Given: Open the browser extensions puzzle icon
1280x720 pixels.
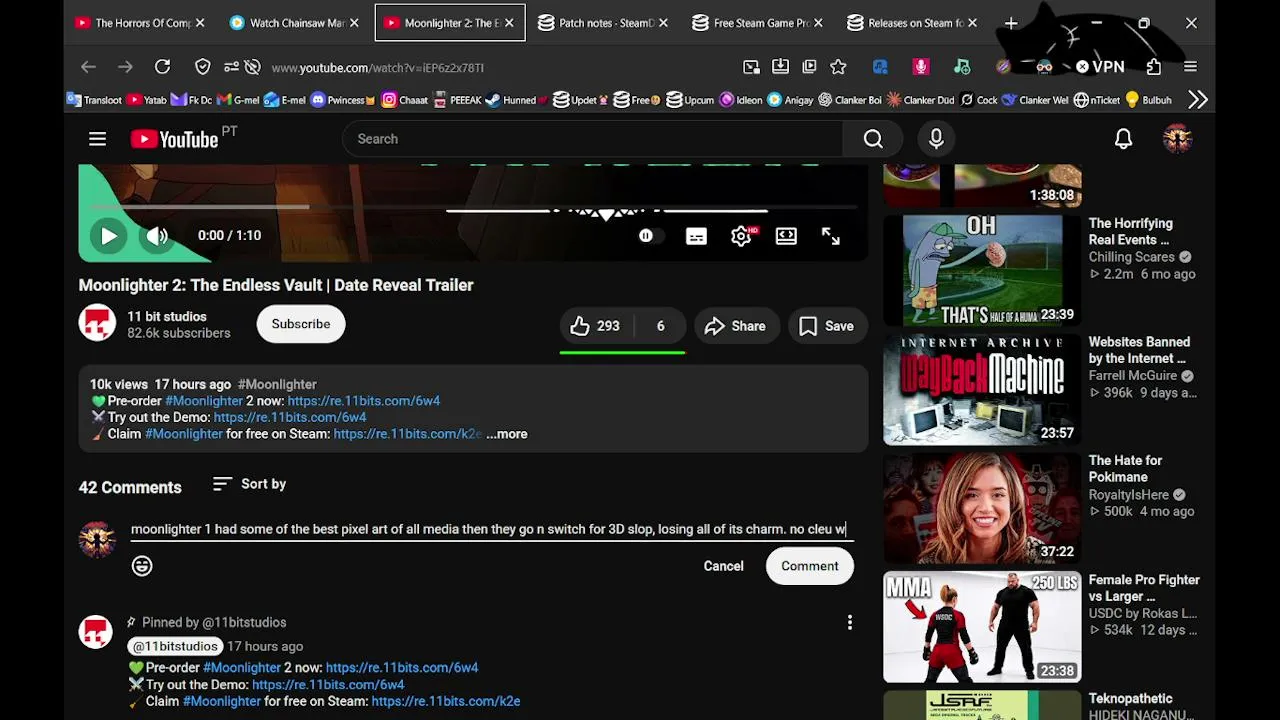Looking at the screenshot, I should pyautogui.click(x=1154, y=67).
